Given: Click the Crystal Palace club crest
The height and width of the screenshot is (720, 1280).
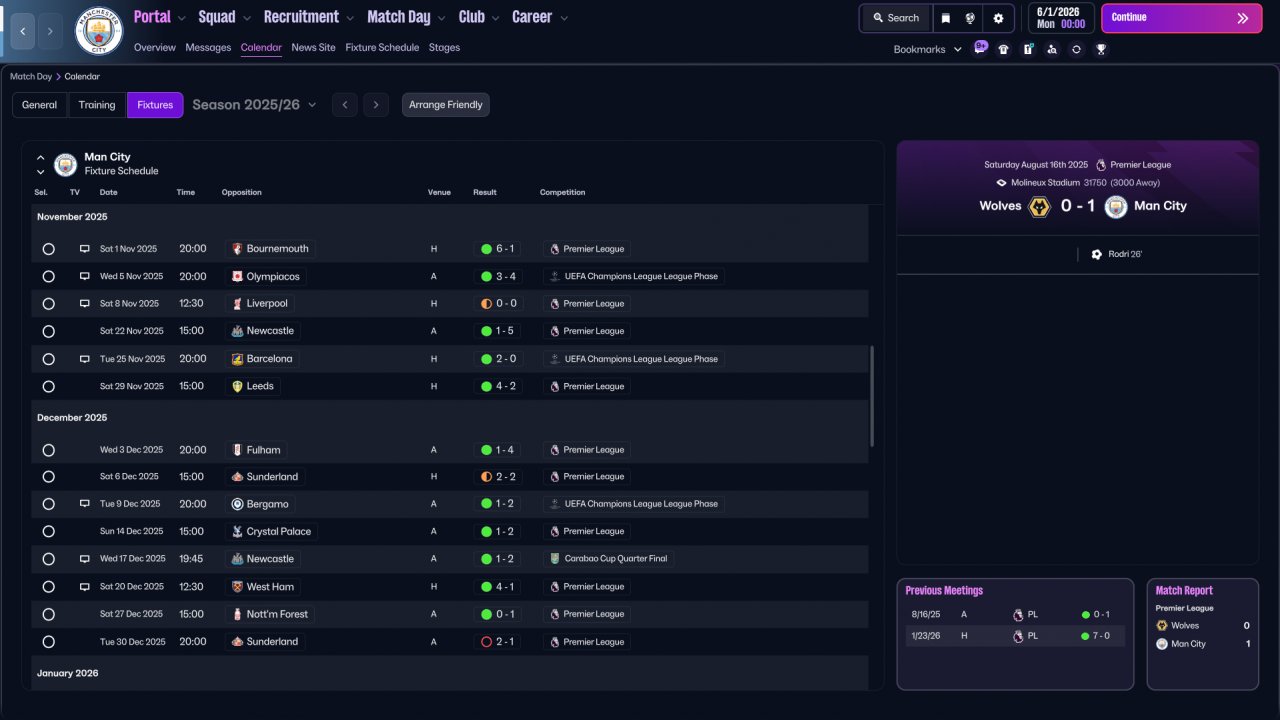Looking at the screenshot, I should [x=237, y=532].
